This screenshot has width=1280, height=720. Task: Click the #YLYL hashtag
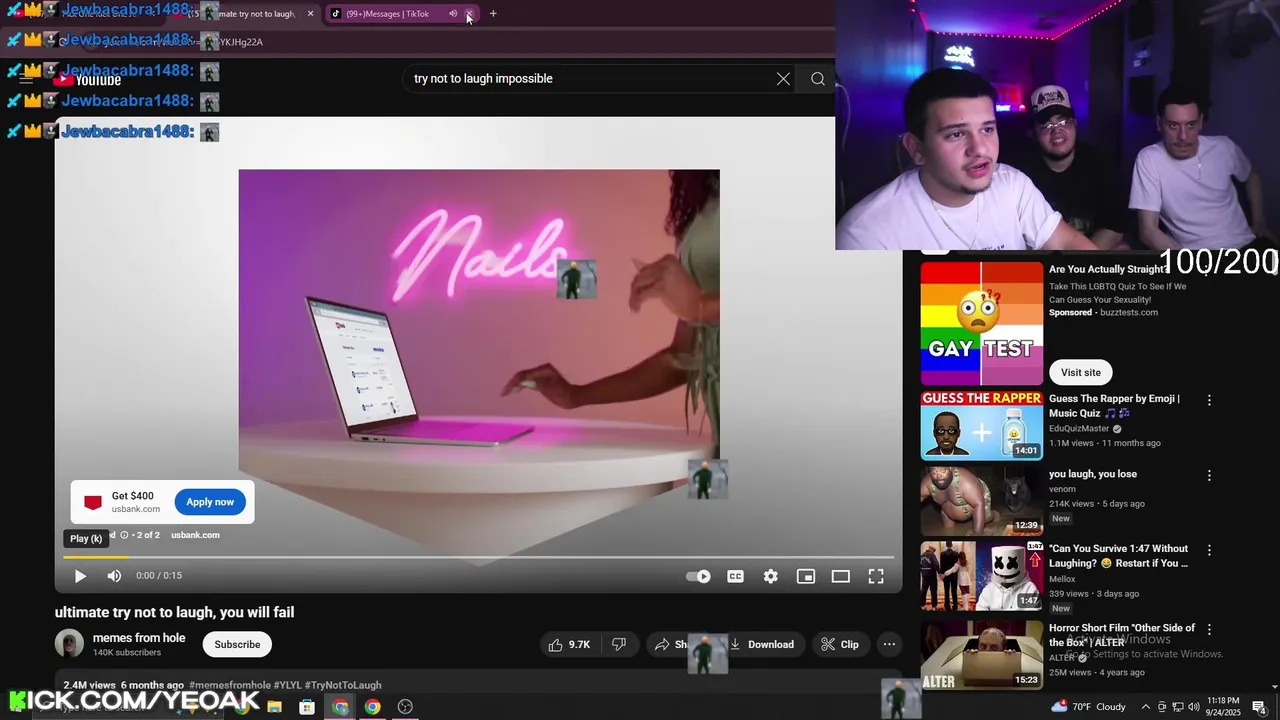[x=287, y=685]
